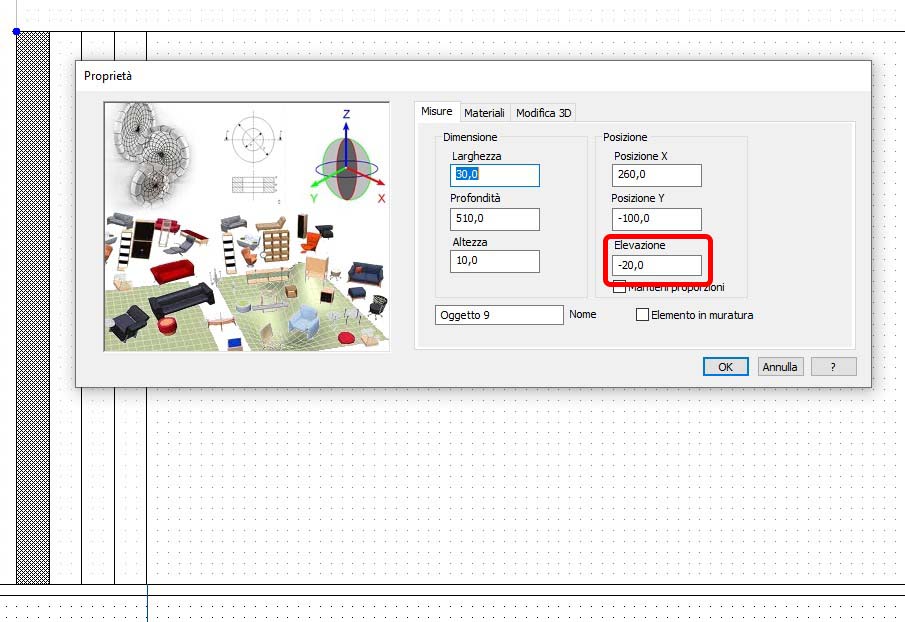Select the Misure tab
Image resolution: width=905 pixels, height=622 pixels.
click(x=436, y=111)
